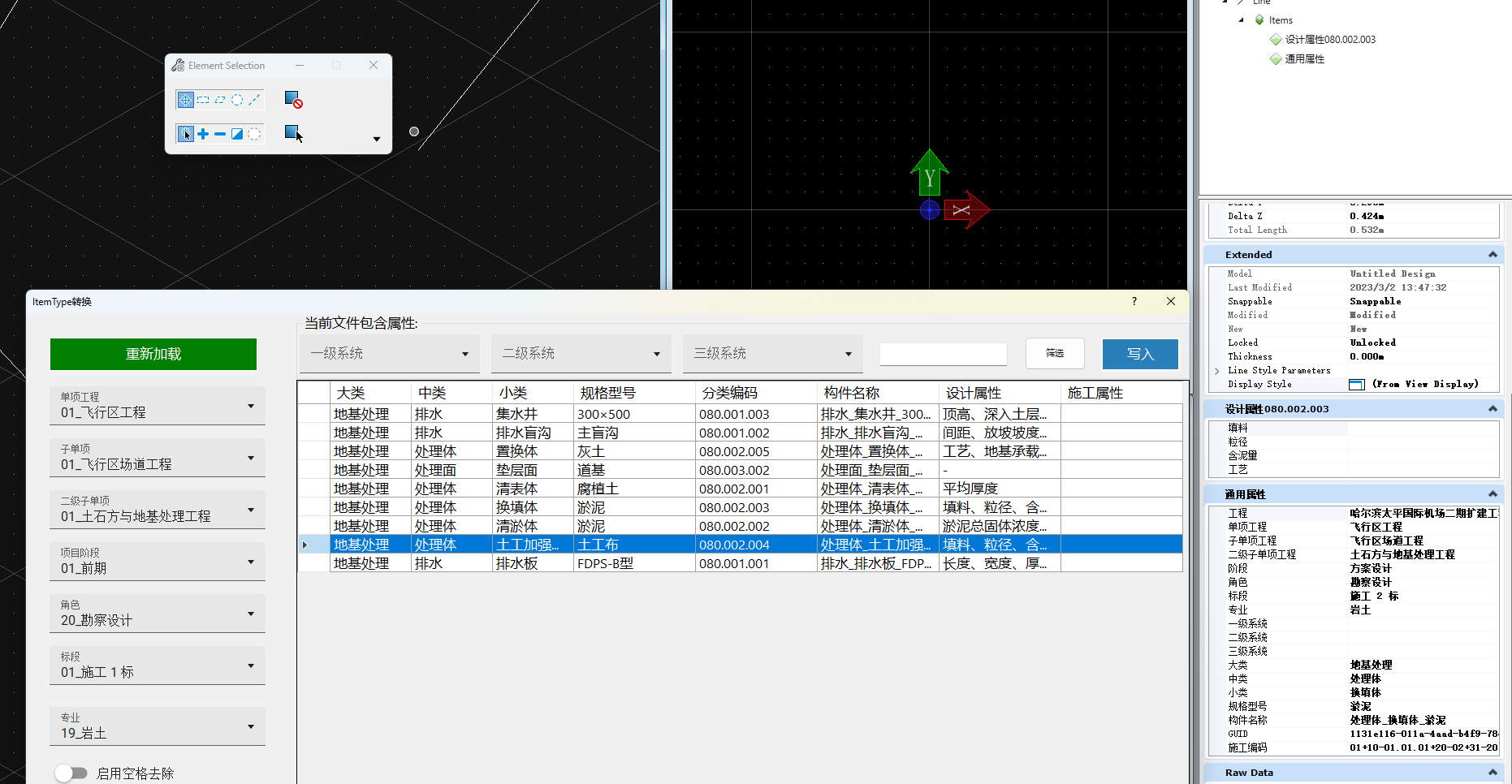Screen dimensions: 1512x784
Task: Expand the 标段 combo box
Action: 158,665
